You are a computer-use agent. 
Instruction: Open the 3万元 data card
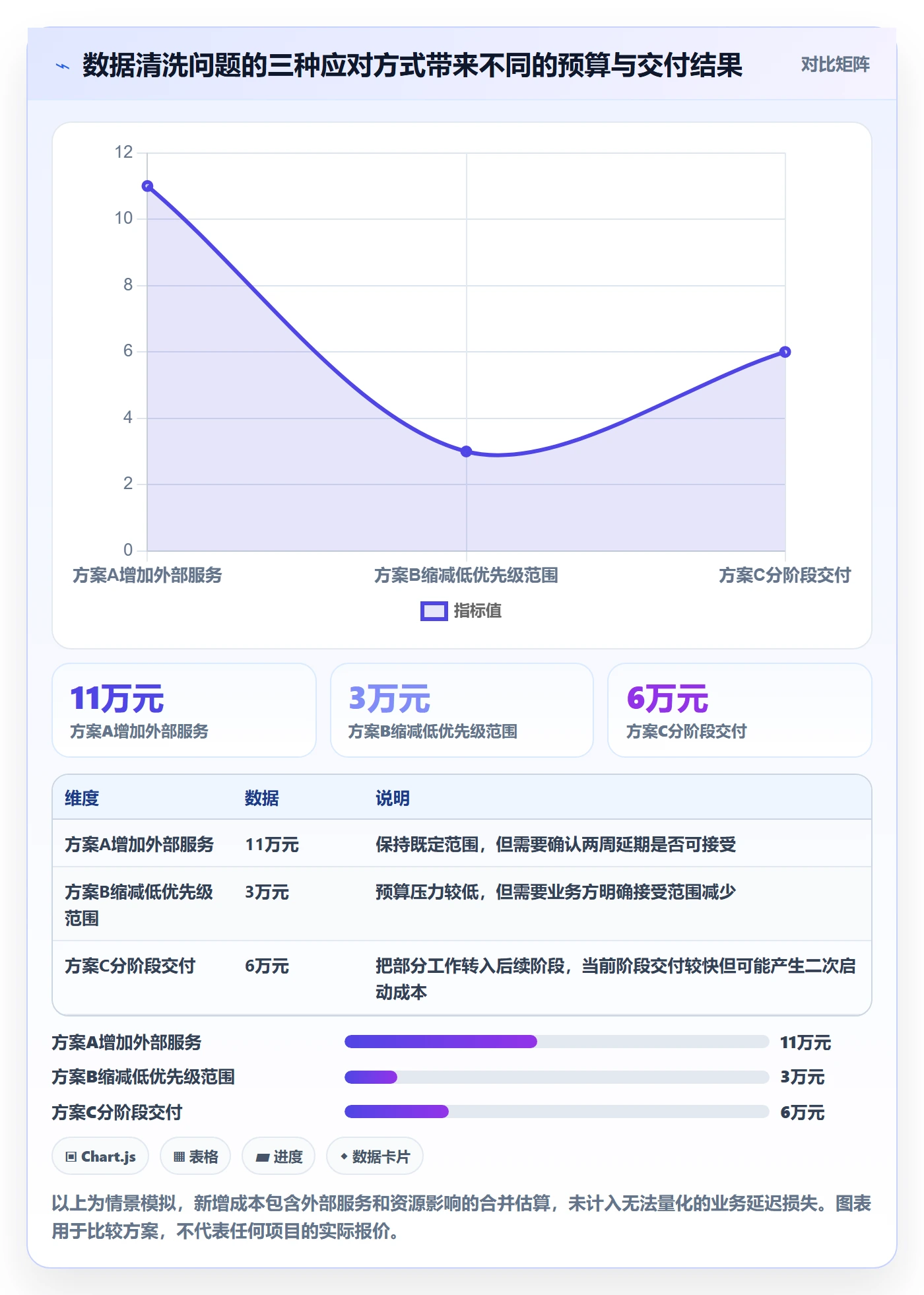(x=462, y=710)
